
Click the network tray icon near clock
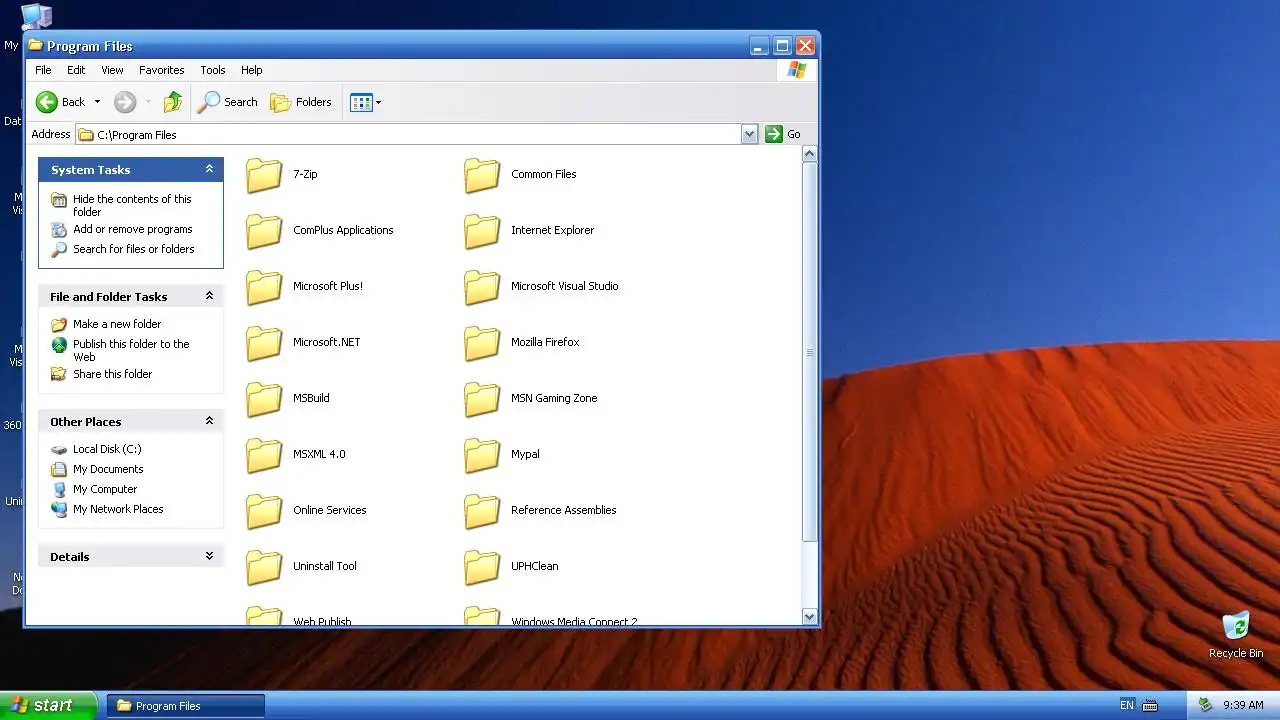tap(1206, 705)
